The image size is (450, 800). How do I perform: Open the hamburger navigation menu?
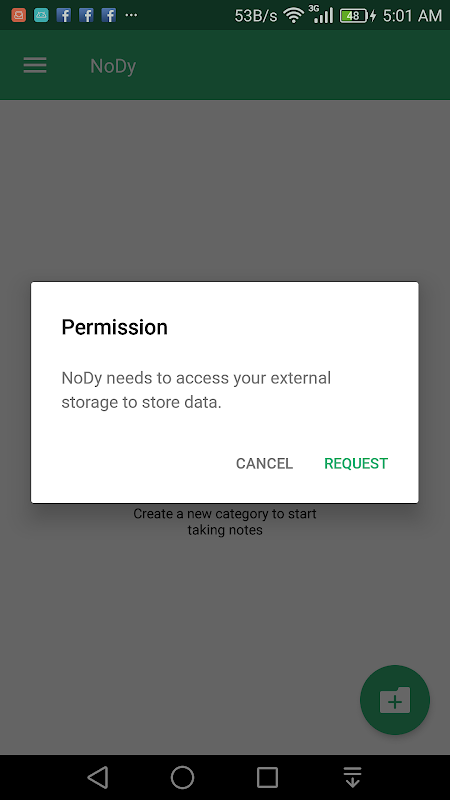[35, 65]
